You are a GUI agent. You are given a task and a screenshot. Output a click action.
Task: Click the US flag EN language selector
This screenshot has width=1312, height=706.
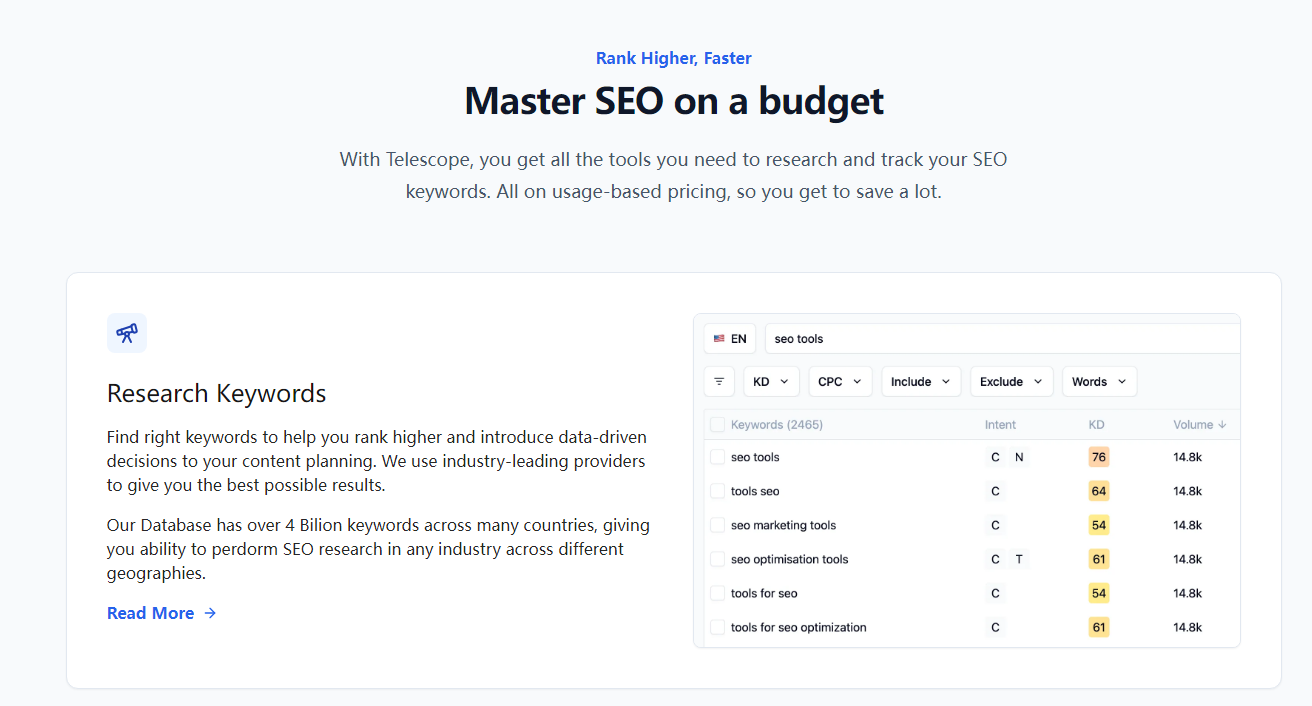click(x=730, y=339)
